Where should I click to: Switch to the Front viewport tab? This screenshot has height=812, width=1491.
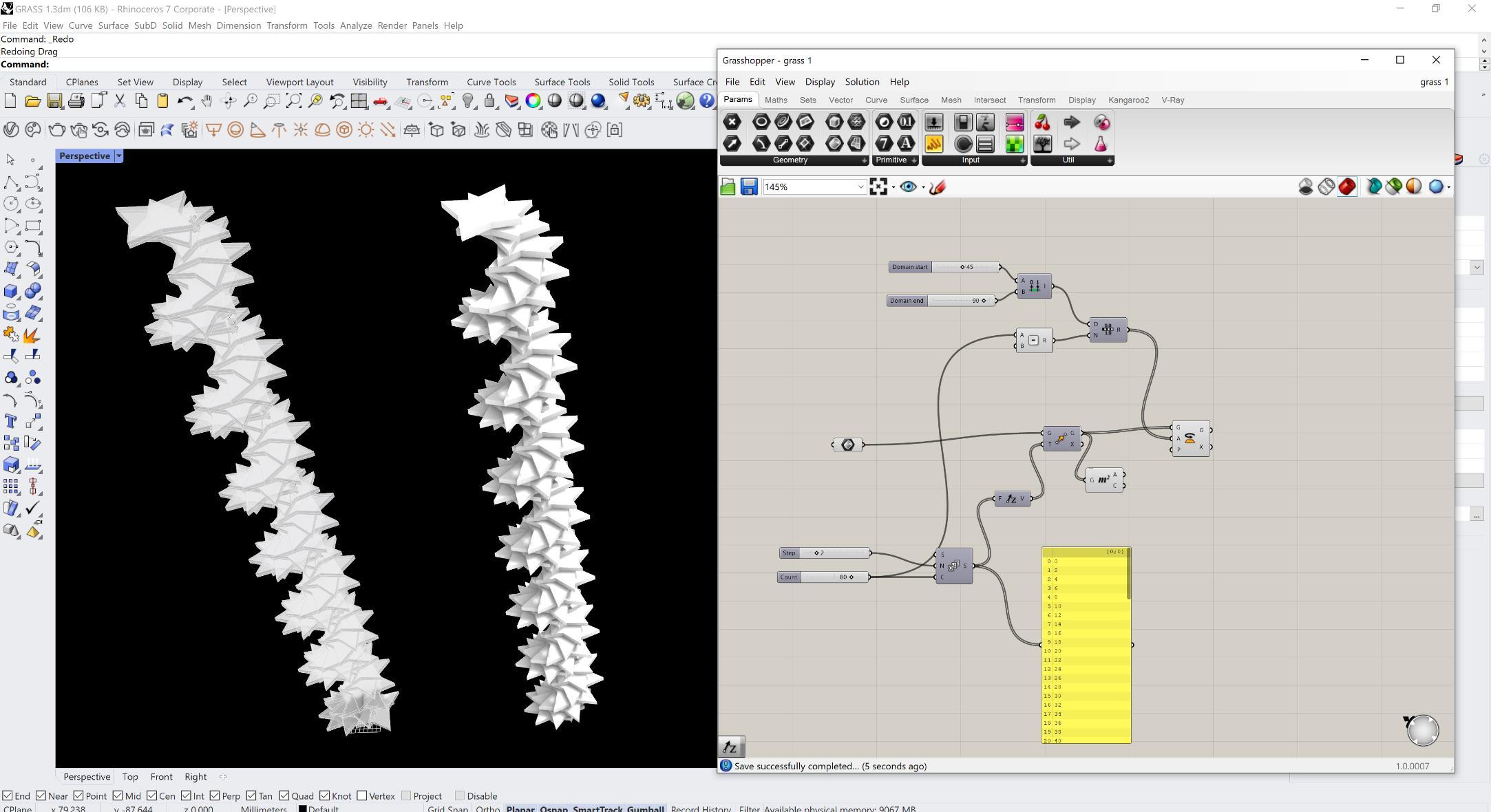tap(161, 777)
